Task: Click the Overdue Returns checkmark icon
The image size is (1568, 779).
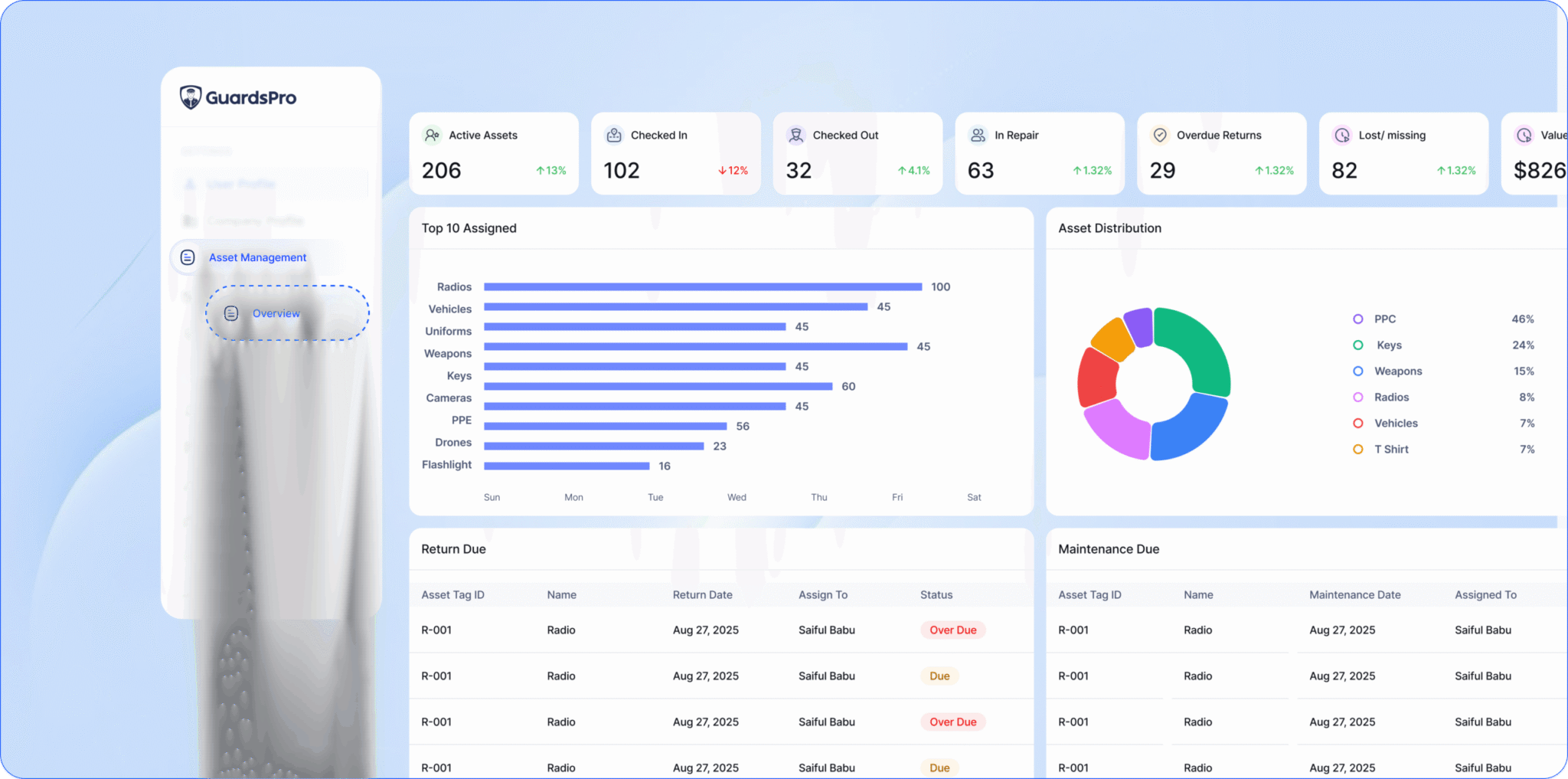Action: point(1160,135)
